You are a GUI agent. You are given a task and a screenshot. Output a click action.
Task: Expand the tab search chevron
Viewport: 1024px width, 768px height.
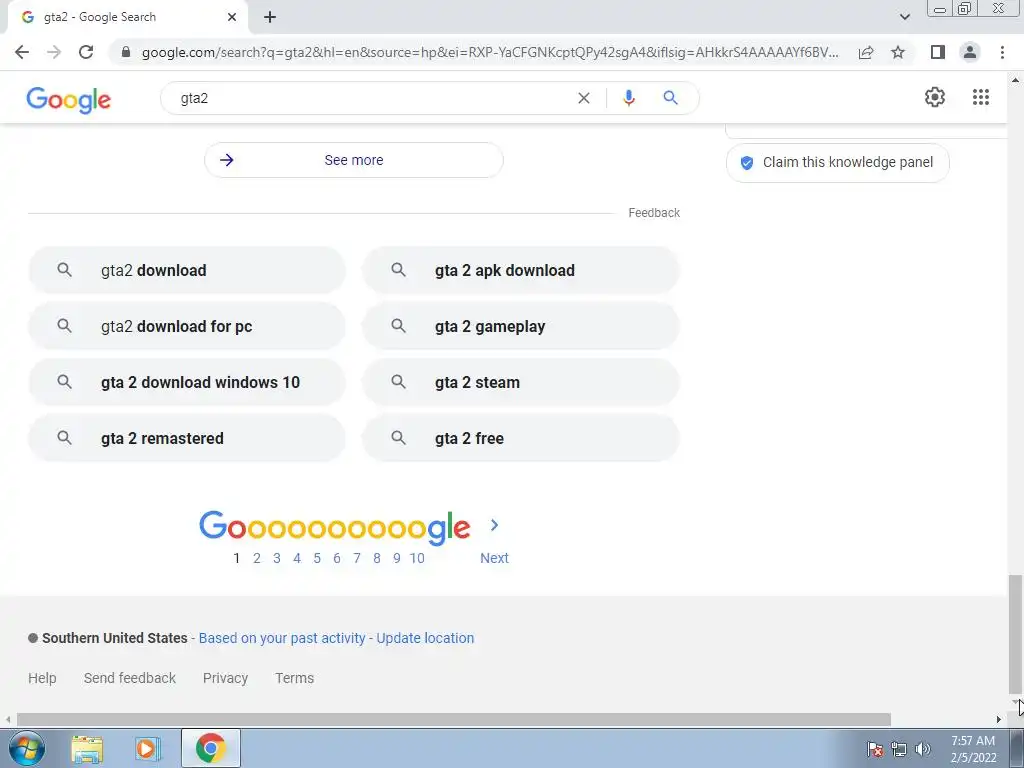(904, 18)
